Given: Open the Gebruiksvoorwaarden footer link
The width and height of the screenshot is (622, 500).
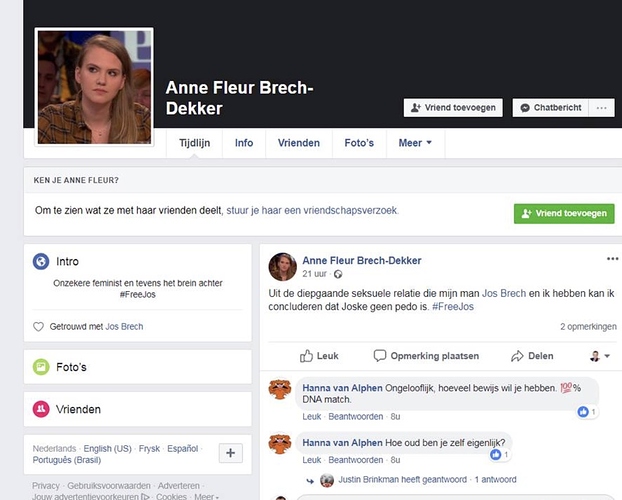Looking at the screenshot, I should pyautogui.click(x=109, y=486).
